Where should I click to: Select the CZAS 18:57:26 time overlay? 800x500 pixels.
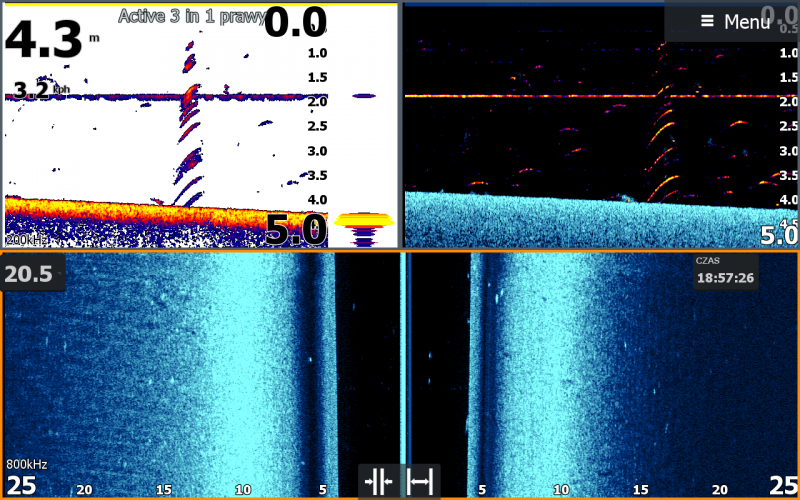tap(725, 272)
